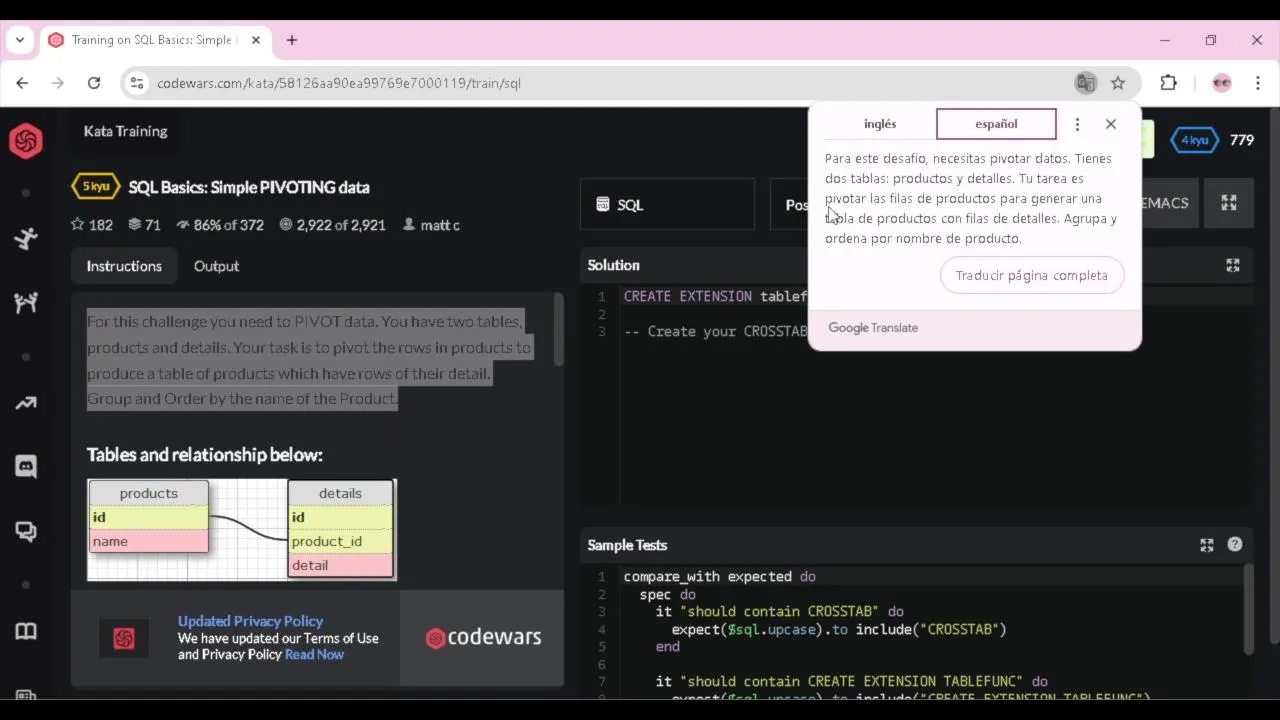Click the Read Now privacy policy link
This screenshot has height=720, width=1280.
(314, 654)
